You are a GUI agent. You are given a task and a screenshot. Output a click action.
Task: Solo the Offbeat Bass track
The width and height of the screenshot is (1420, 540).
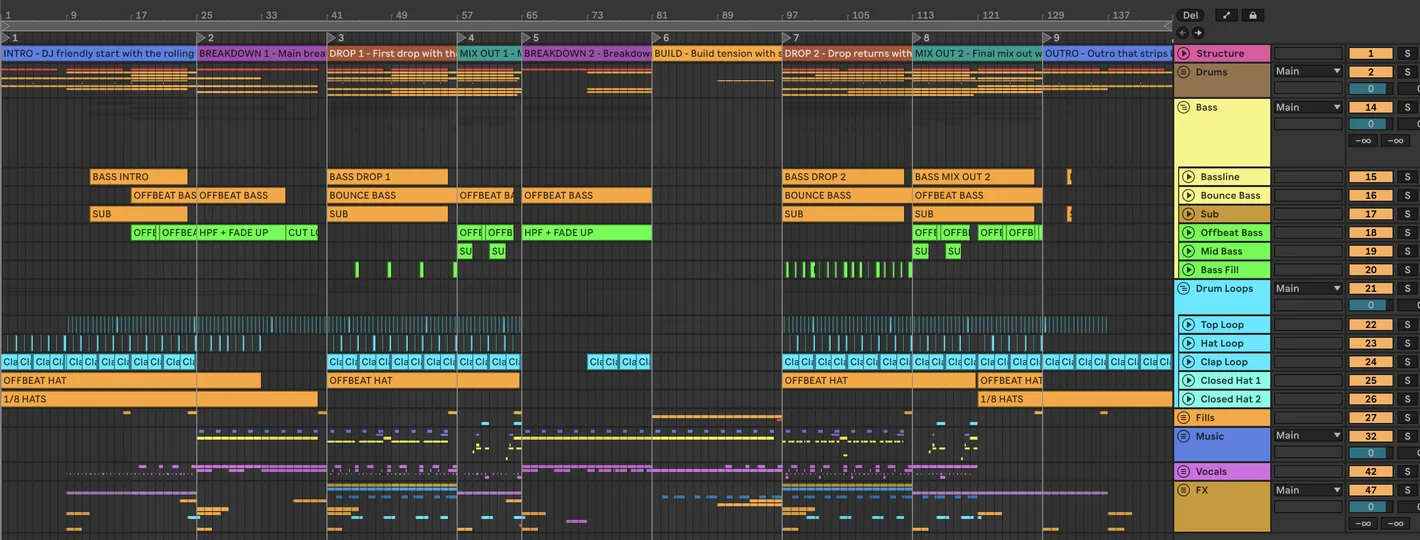tap(1406, 232)
